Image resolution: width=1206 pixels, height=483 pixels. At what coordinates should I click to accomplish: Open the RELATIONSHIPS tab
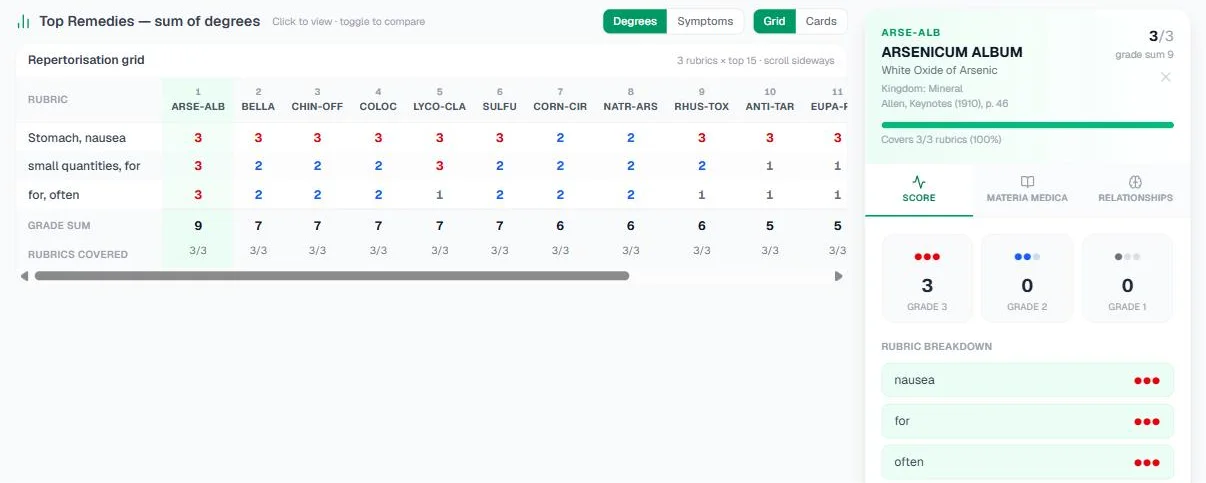pos(1135,189)
